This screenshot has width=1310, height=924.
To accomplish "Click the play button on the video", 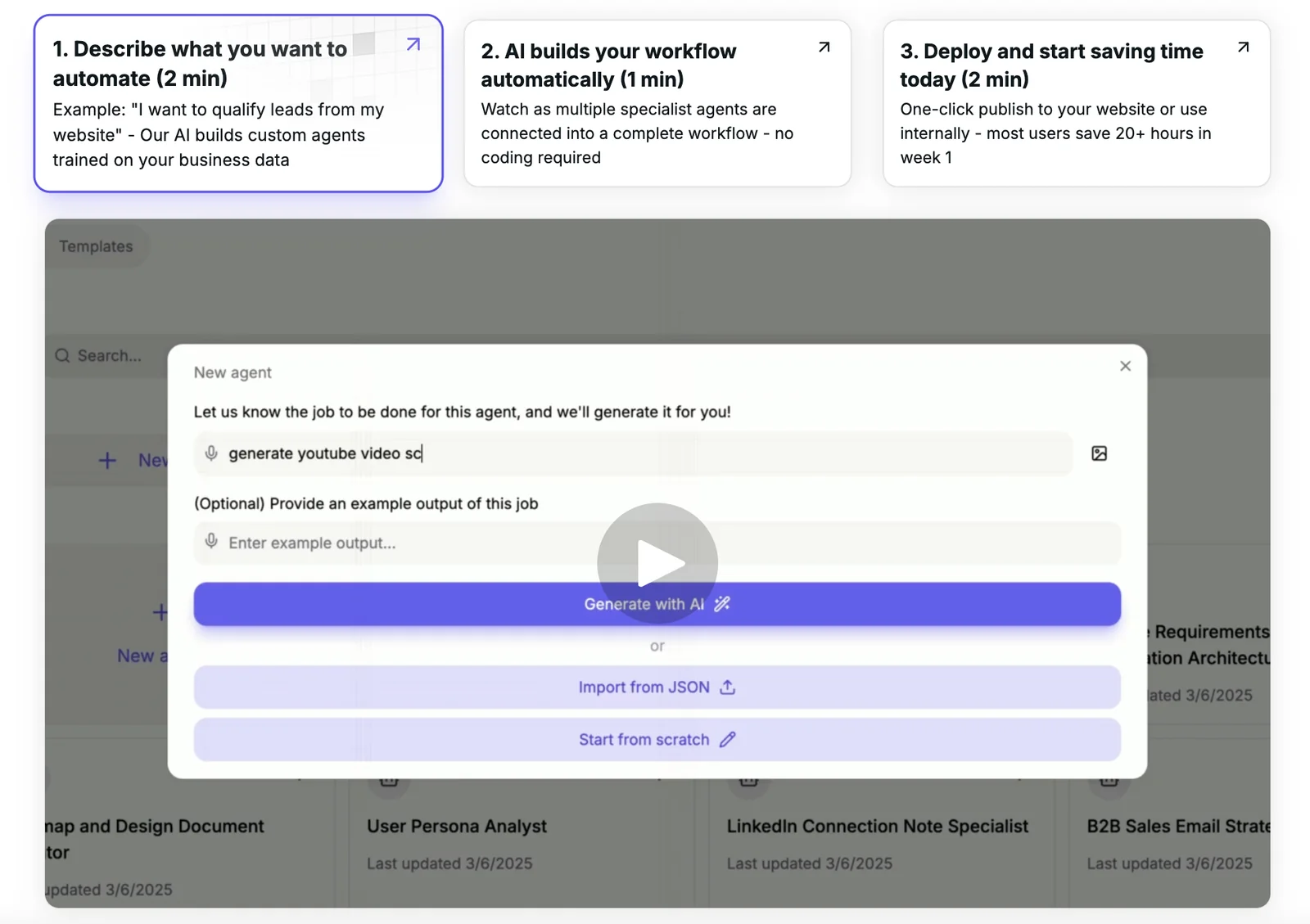I will point(657,563).
